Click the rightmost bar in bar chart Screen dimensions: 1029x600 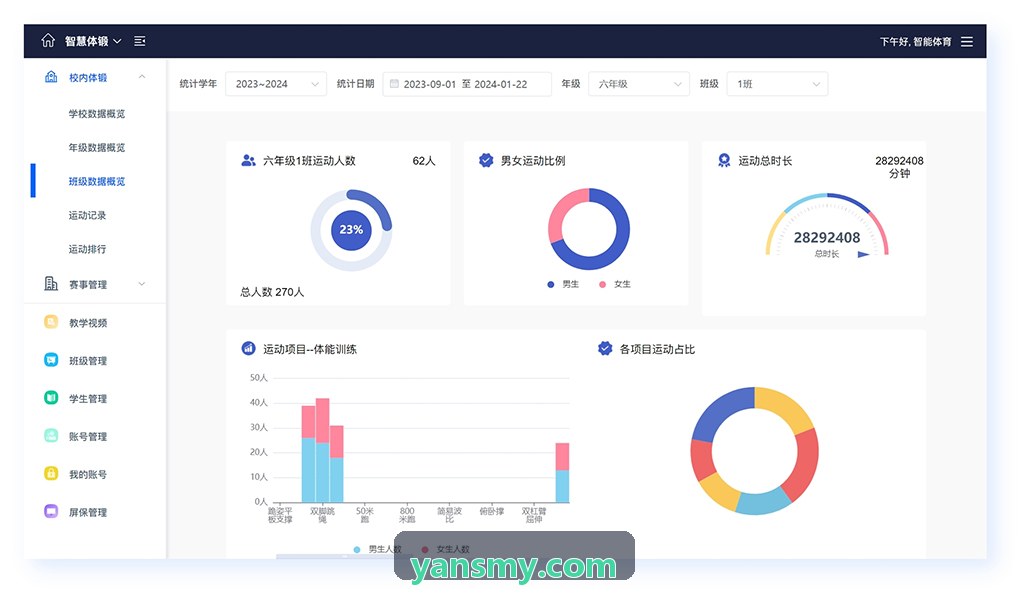pyautogui.click(x=562, y=473)
